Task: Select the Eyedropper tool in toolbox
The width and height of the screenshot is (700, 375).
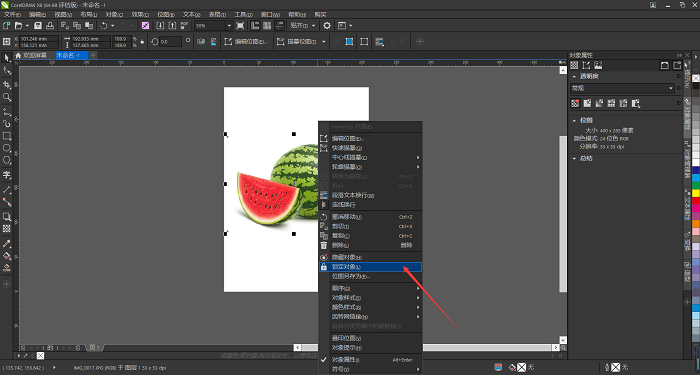Action: coord(7,244)
